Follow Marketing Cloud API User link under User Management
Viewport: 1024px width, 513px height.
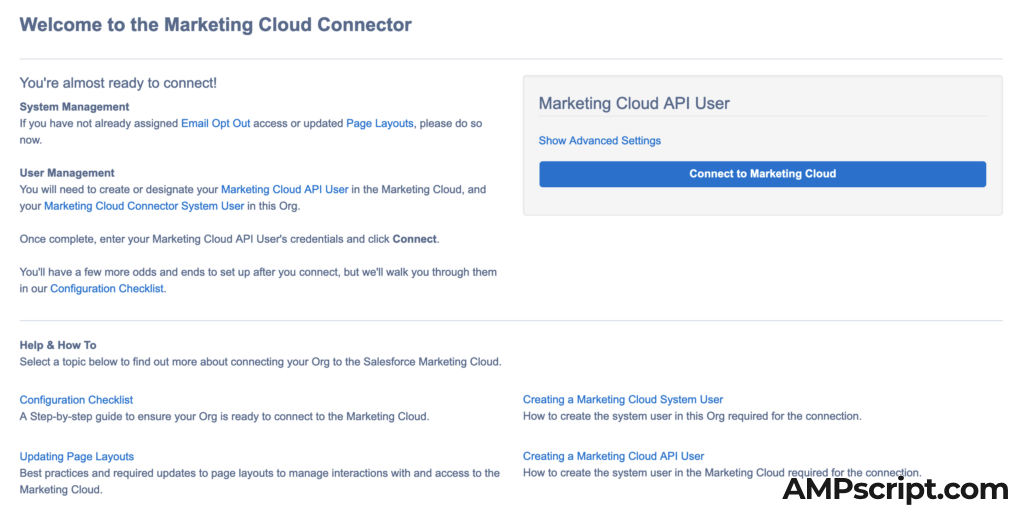pos(284,190)
